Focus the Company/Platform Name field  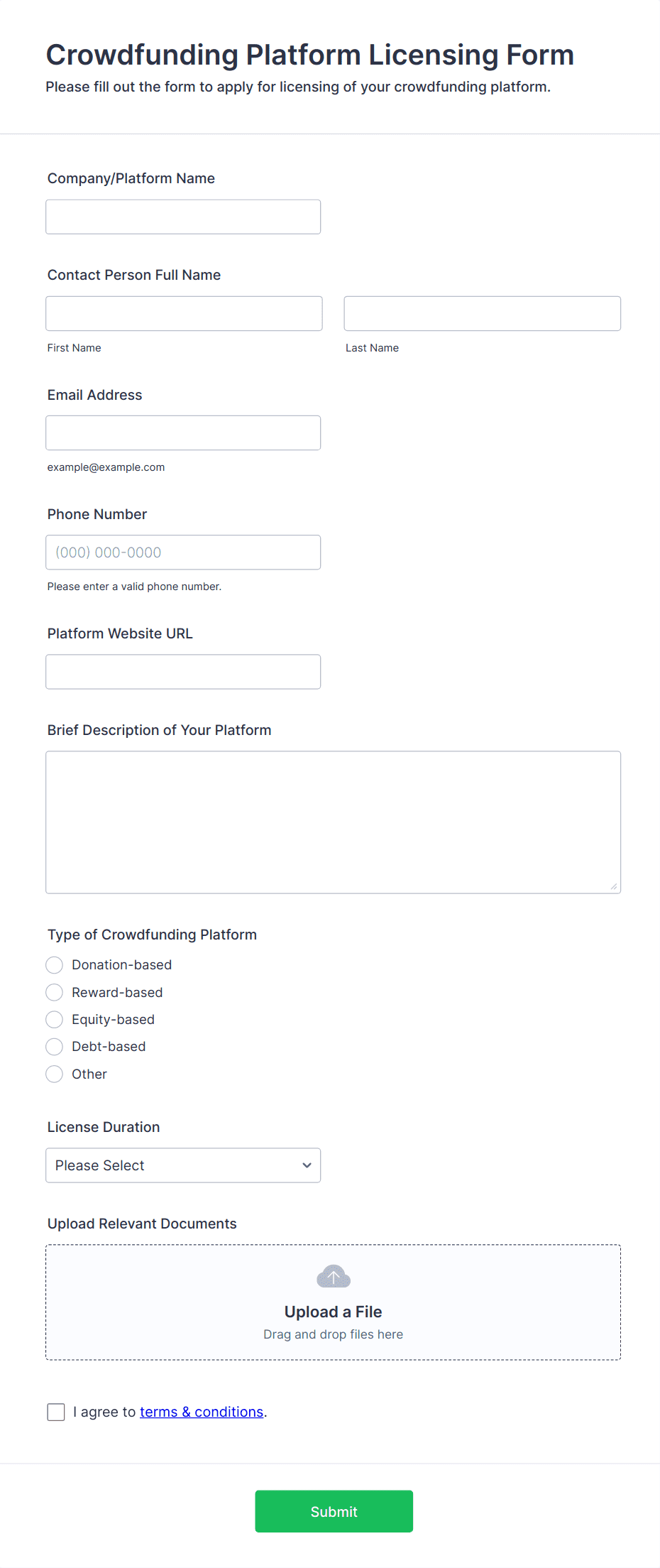[183, 217]
